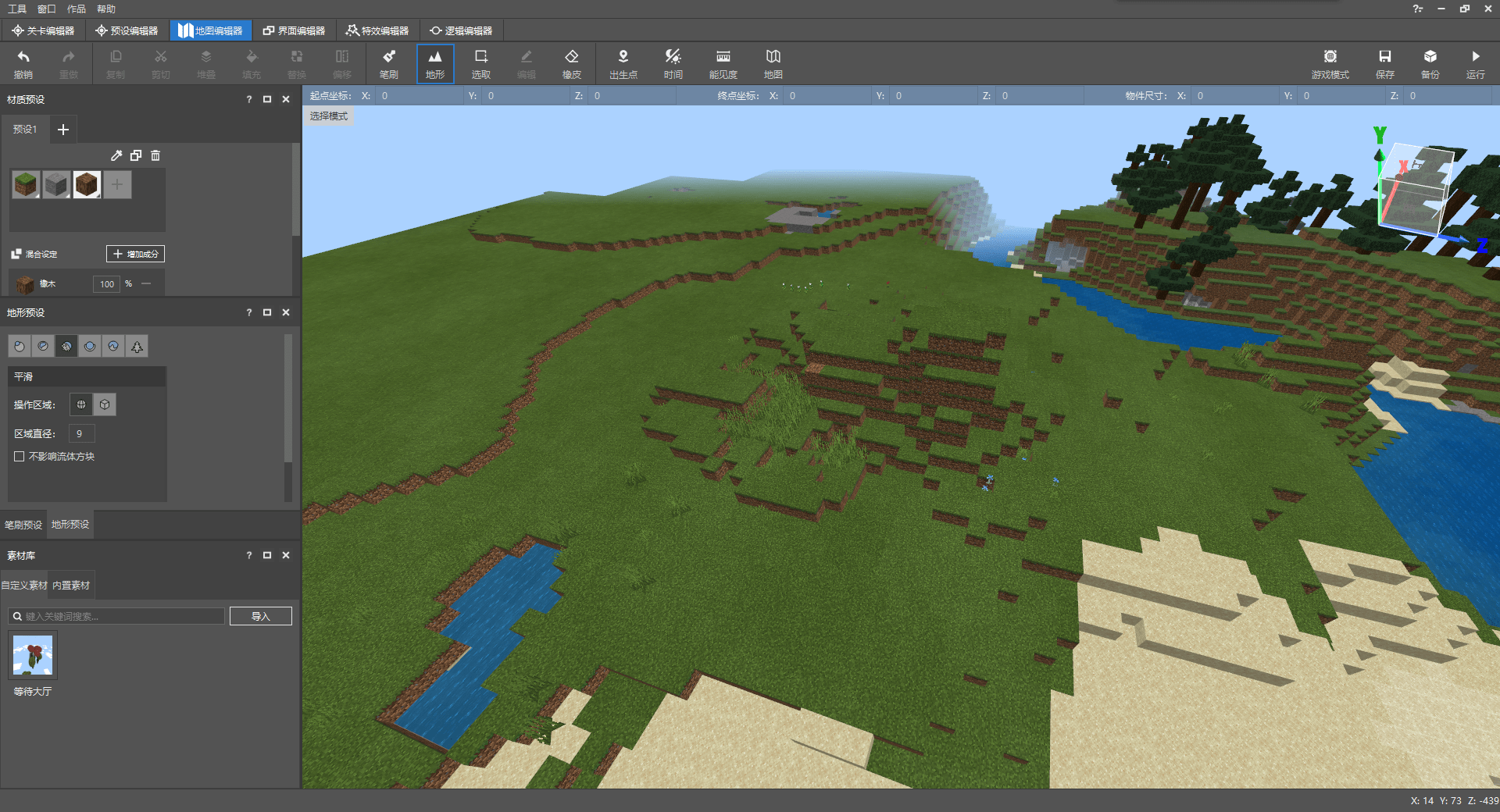
Task: Activate the 选取 selection tool
Action: [x=480, y=63]
